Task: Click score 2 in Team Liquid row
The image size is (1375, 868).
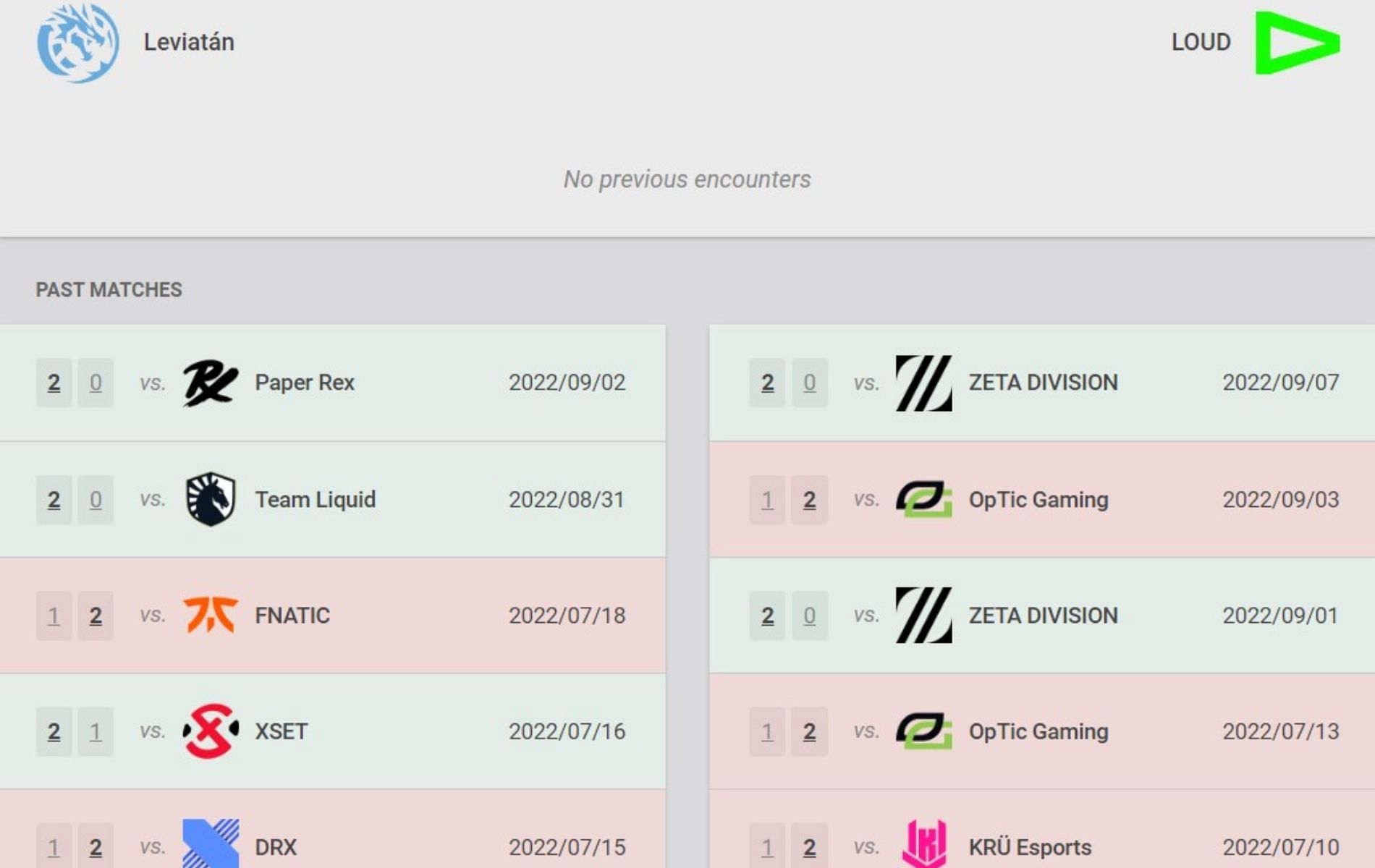Action: pyautogui.click(x=54, y=500)
